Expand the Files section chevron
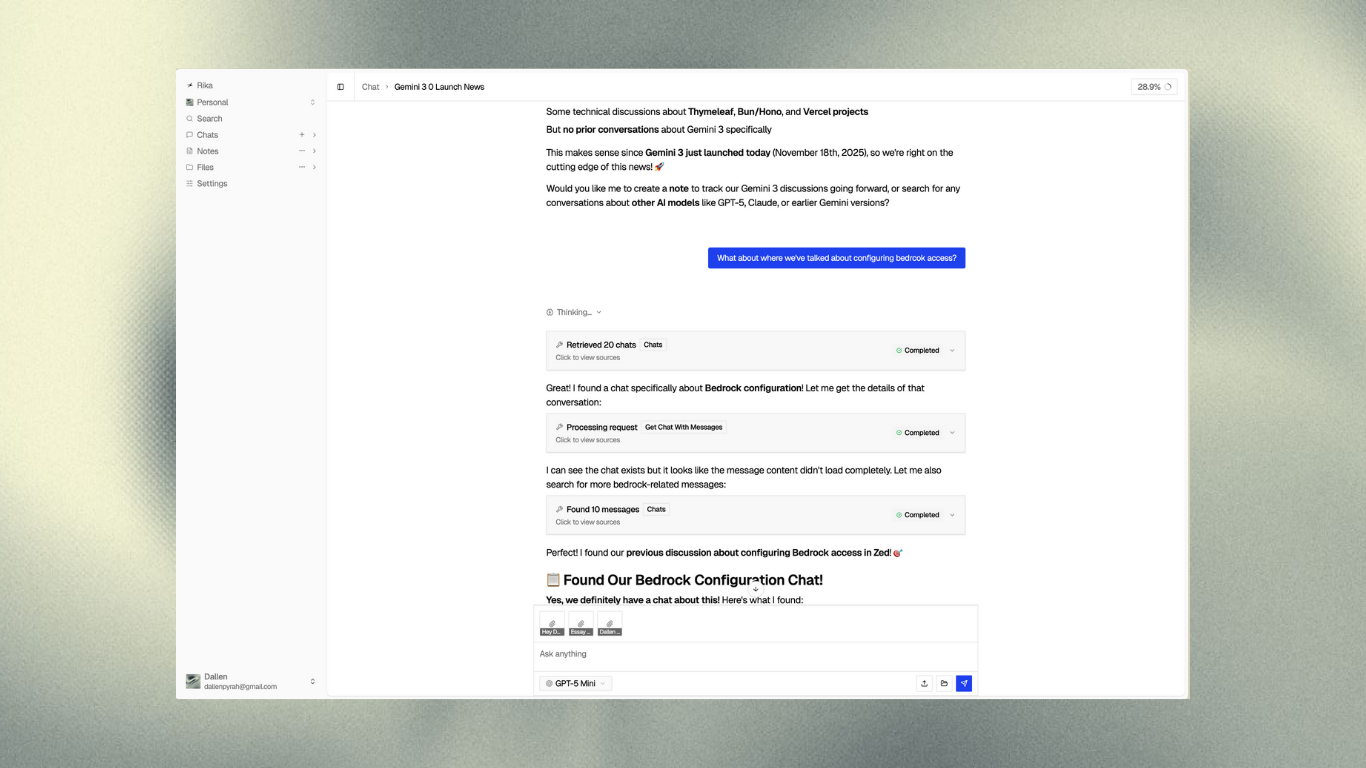 point(314,167)
